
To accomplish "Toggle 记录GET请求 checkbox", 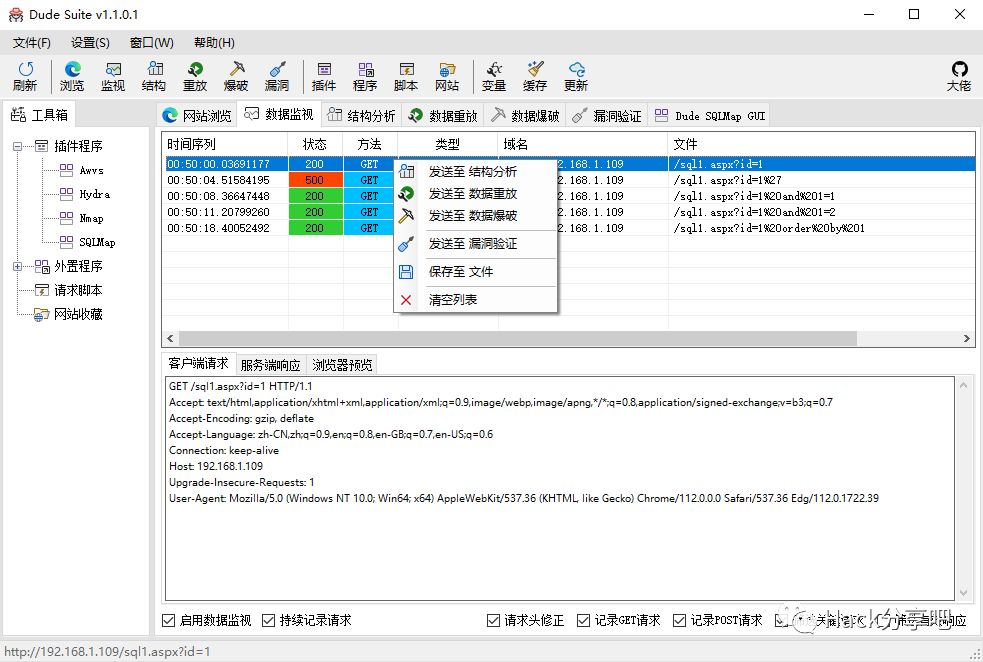I will click(584, 620).
